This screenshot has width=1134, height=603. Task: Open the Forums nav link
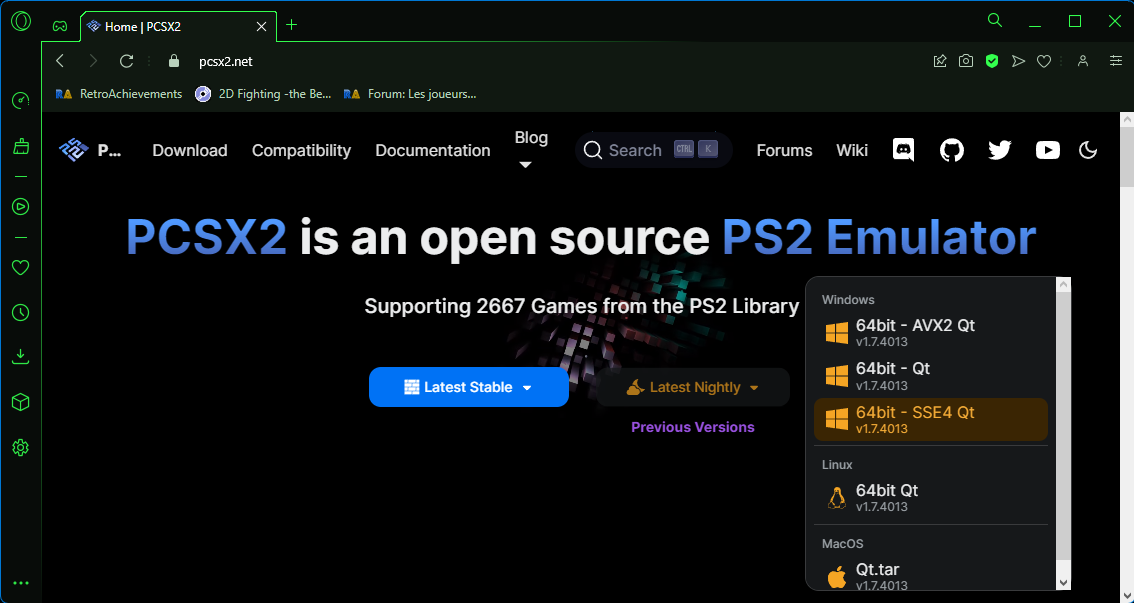pyautogui.click(x=784, y=150)
